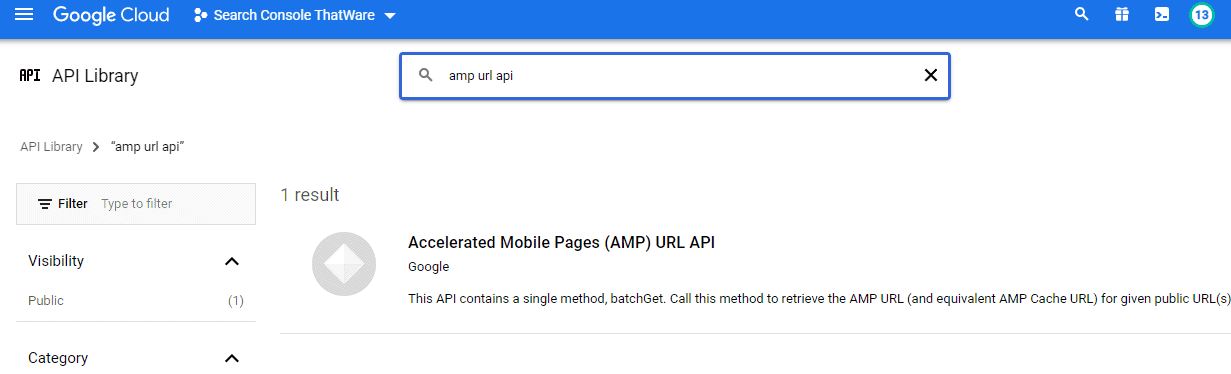
Task: Activate Cloud Shell terminal icon
Action: coord(1162,15)
